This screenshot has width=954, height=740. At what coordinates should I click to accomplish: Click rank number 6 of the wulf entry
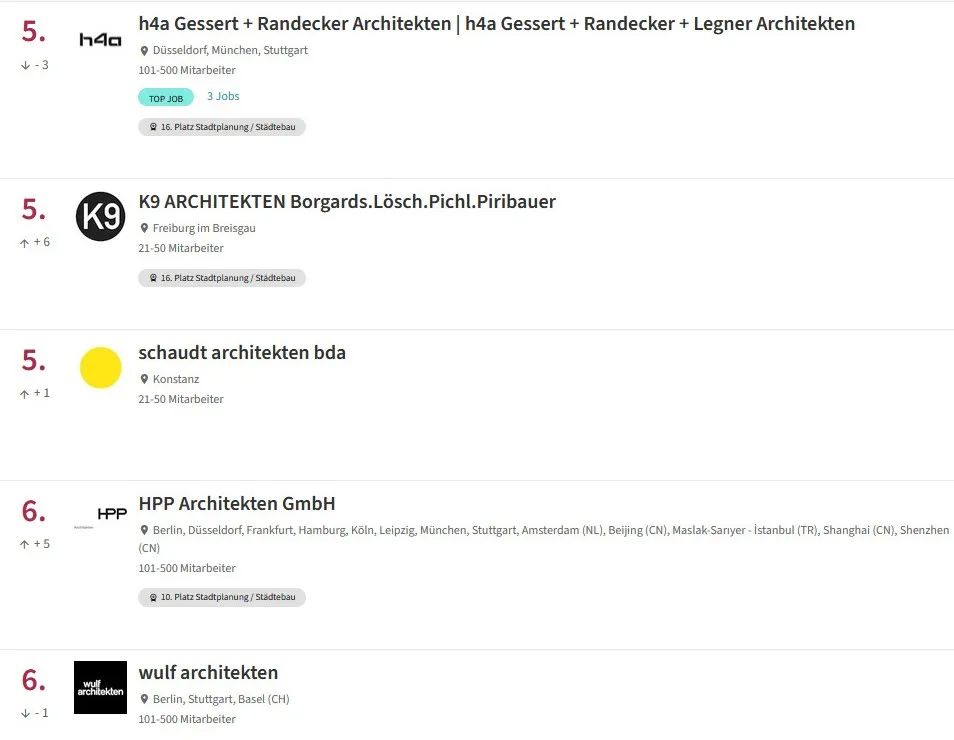(33, 680)
